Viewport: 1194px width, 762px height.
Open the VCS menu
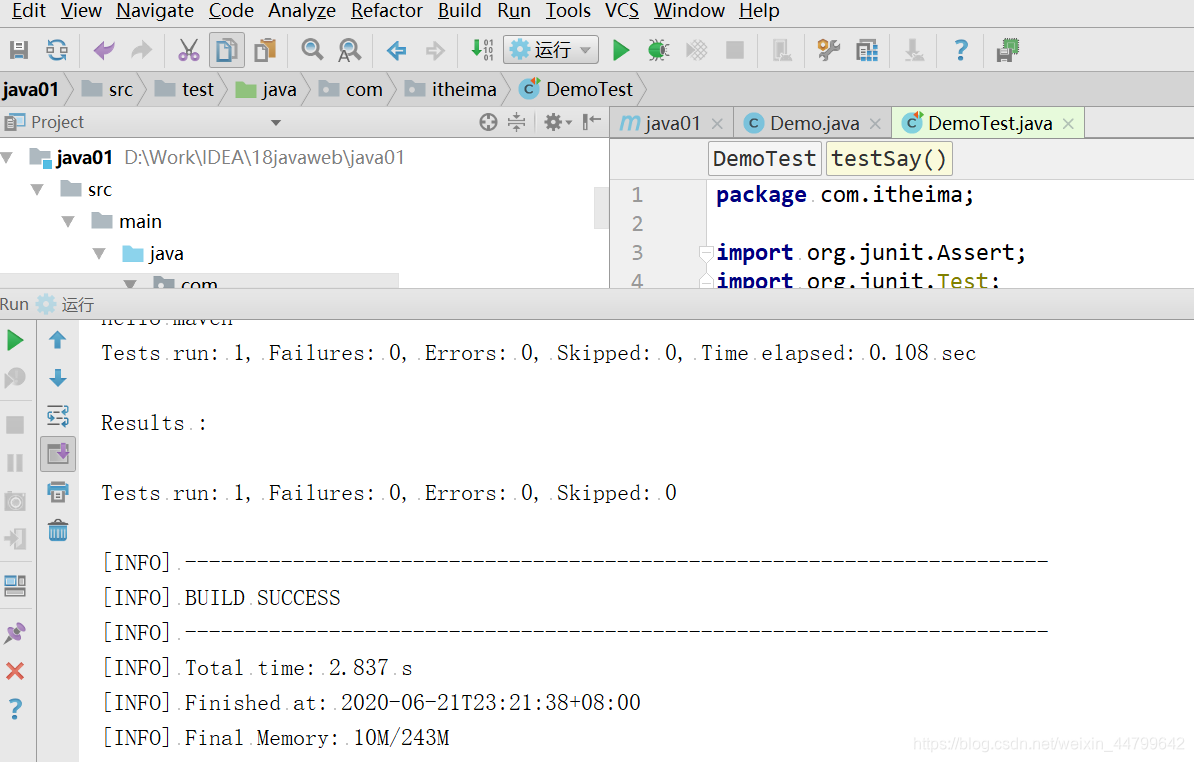point(621,11)
